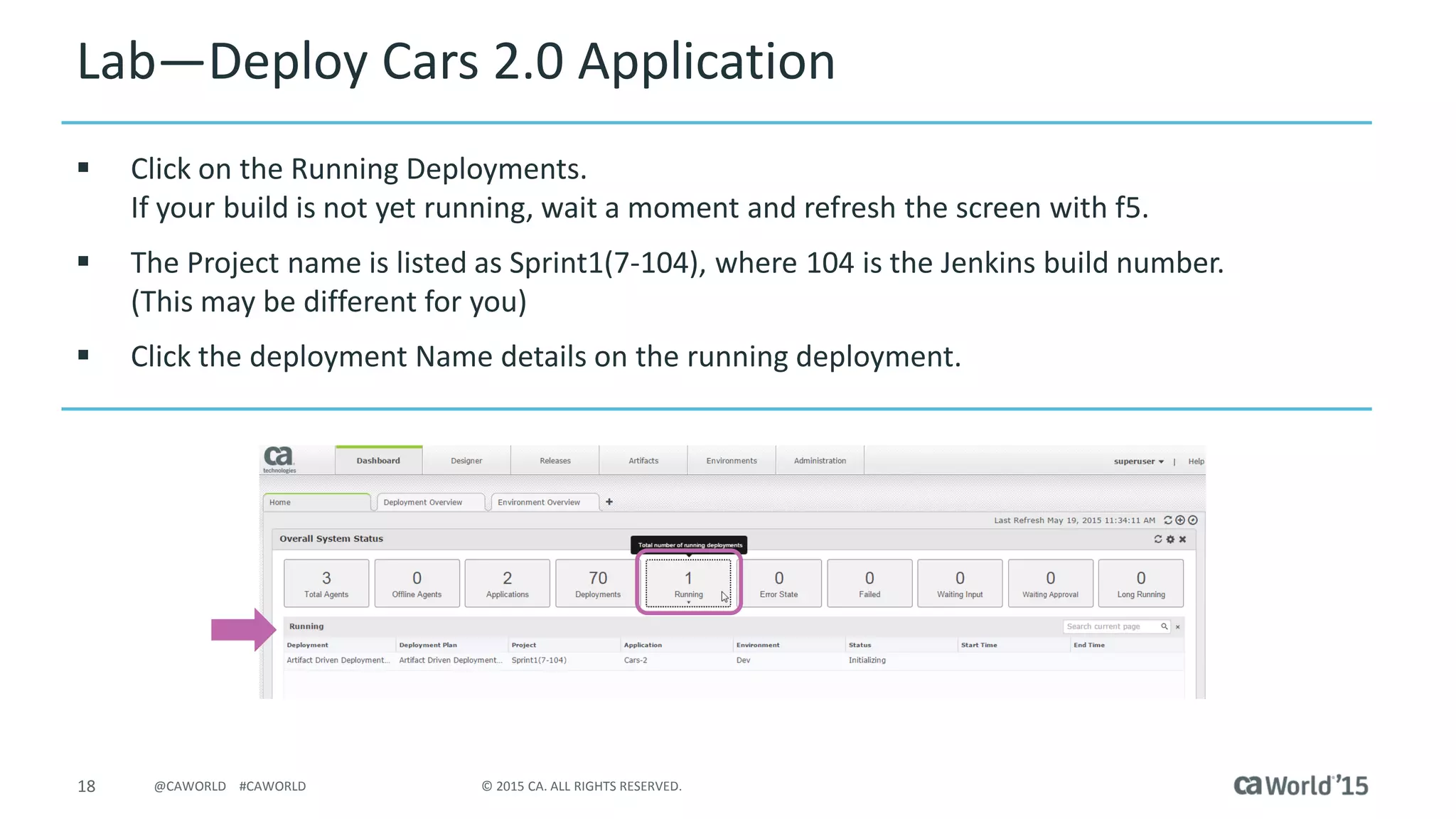This screenshot has height=819, width=1456.
Task: Switch to the Environments tab
Action: click(x=732, y=461)
